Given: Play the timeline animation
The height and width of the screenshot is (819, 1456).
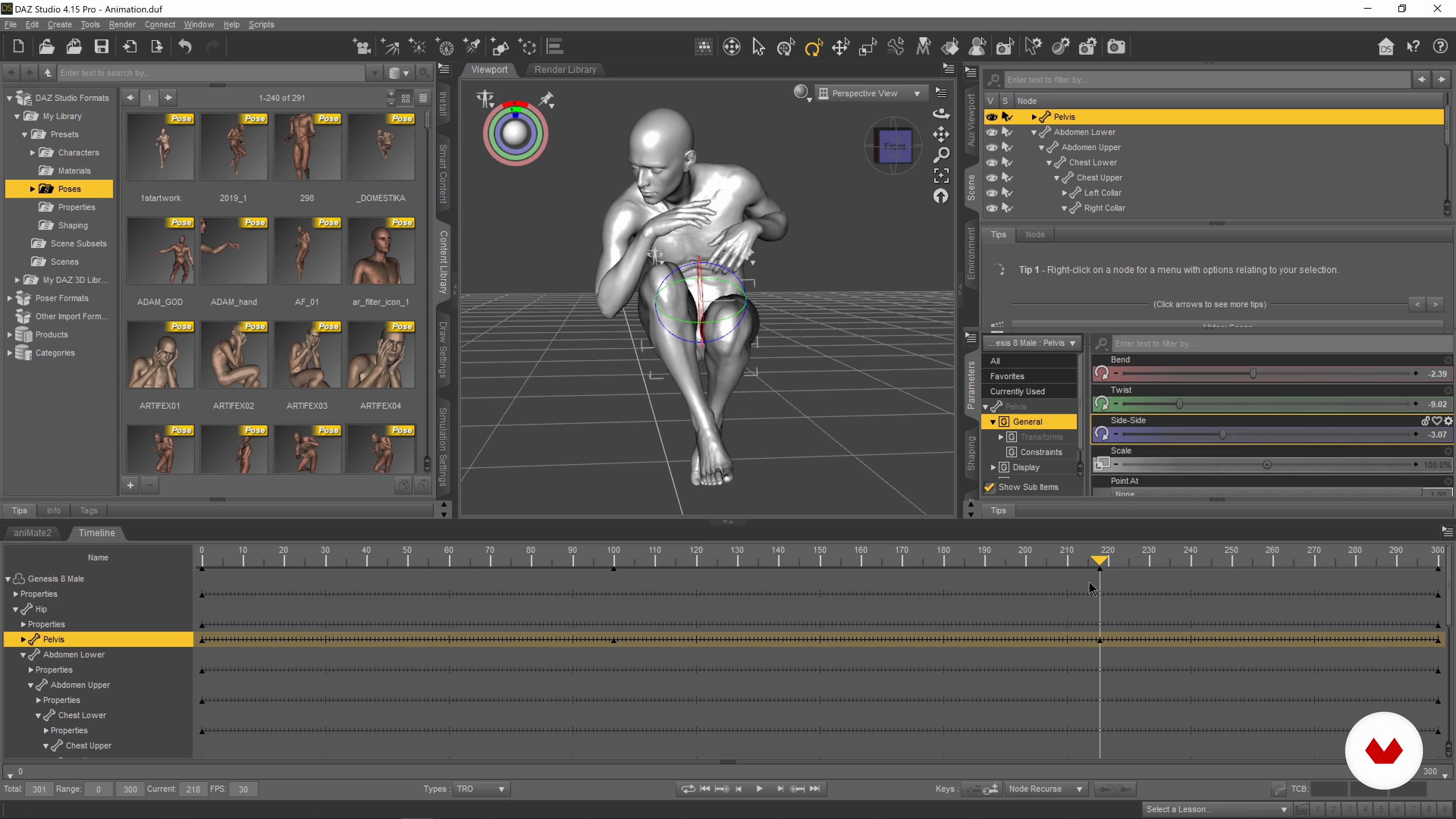Looking at the screenshot, I should (x=759, y=789).
